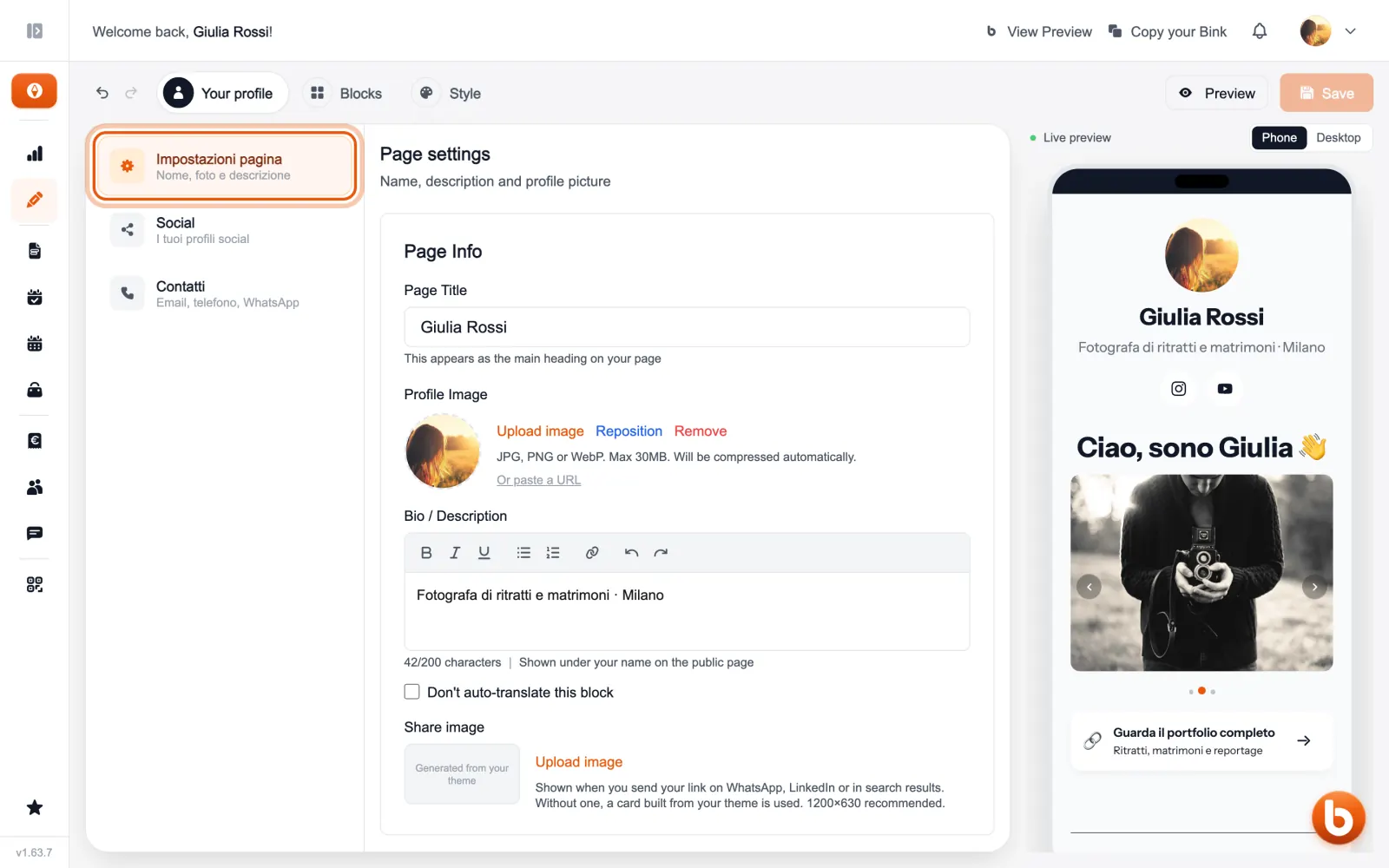Switch to the Blocks tab
Screen dimensions: 1389x868
[346, 93]
